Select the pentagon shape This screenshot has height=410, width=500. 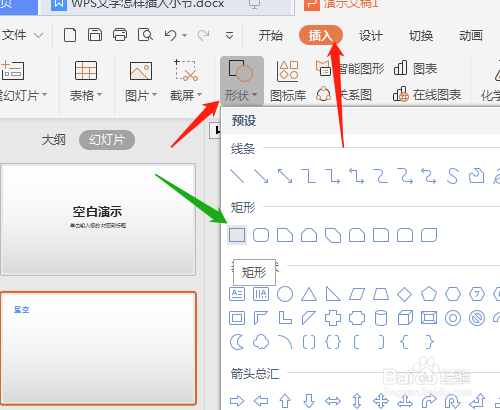pos(429,294)
